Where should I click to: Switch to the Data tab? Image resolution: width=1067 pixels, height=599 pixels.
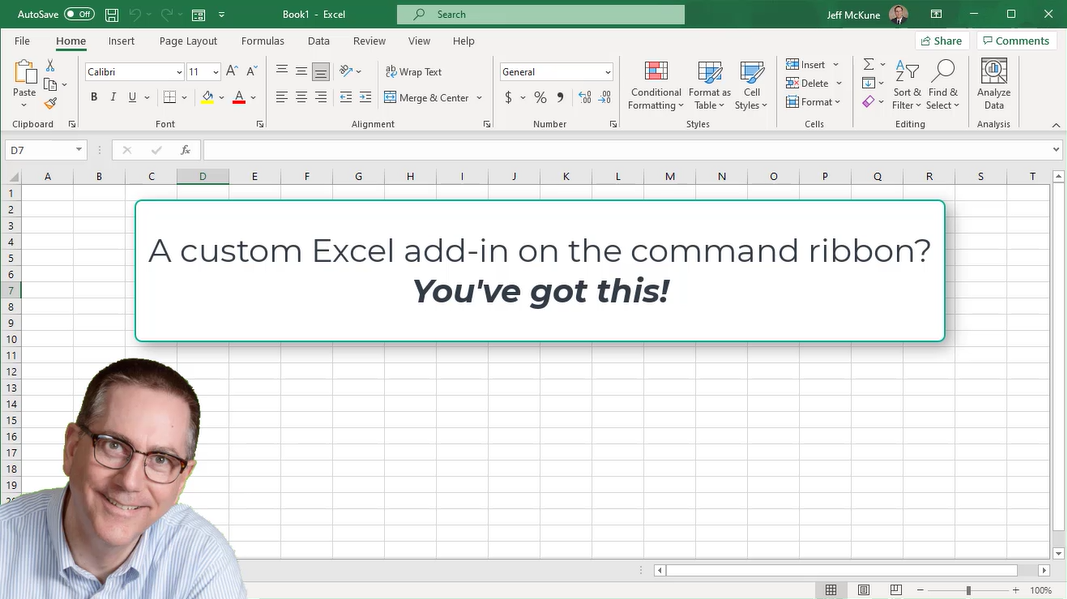click(318, 41)
